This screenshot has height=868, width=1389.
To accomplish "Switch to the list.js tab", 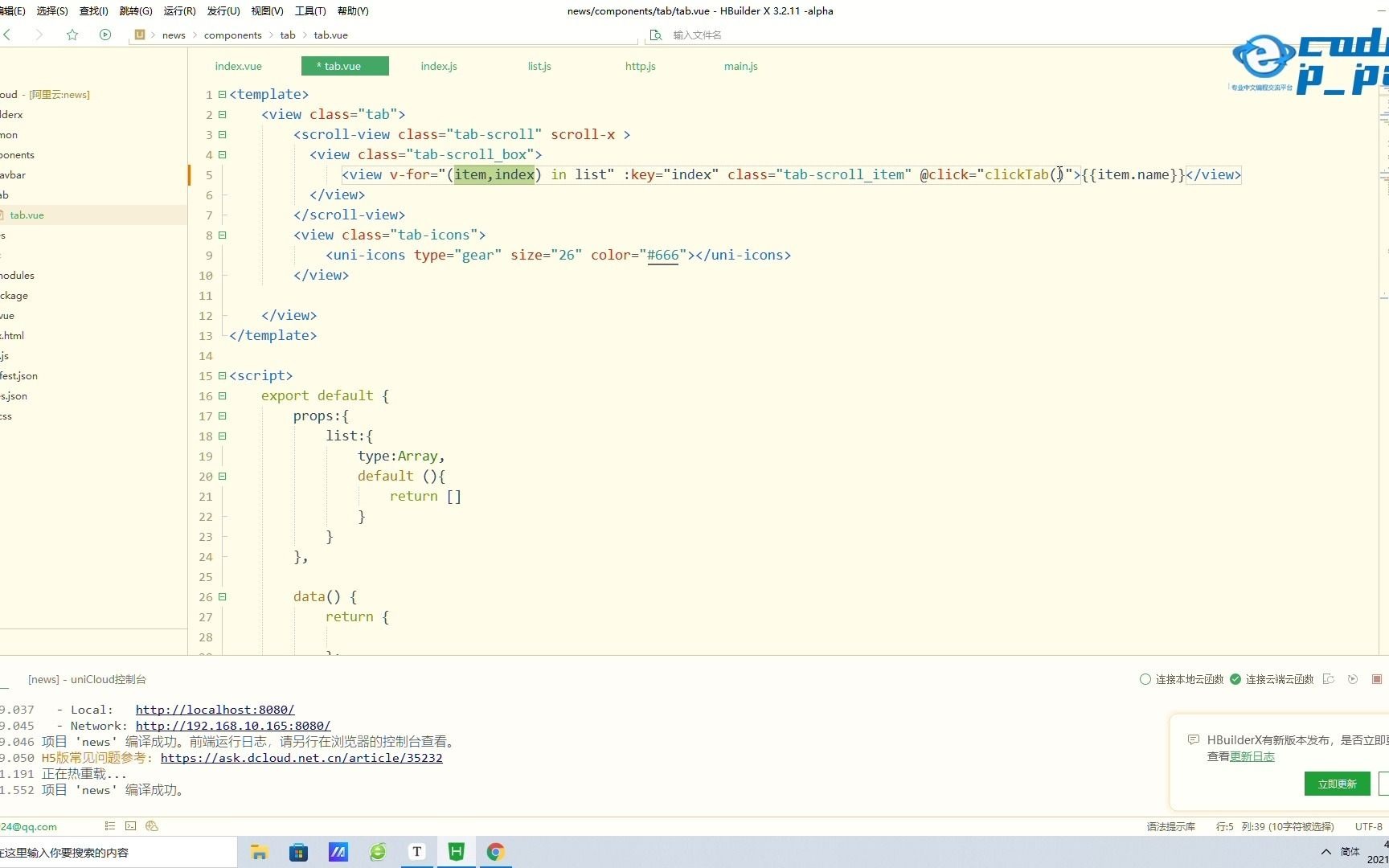I will click(x=539, y=66).
